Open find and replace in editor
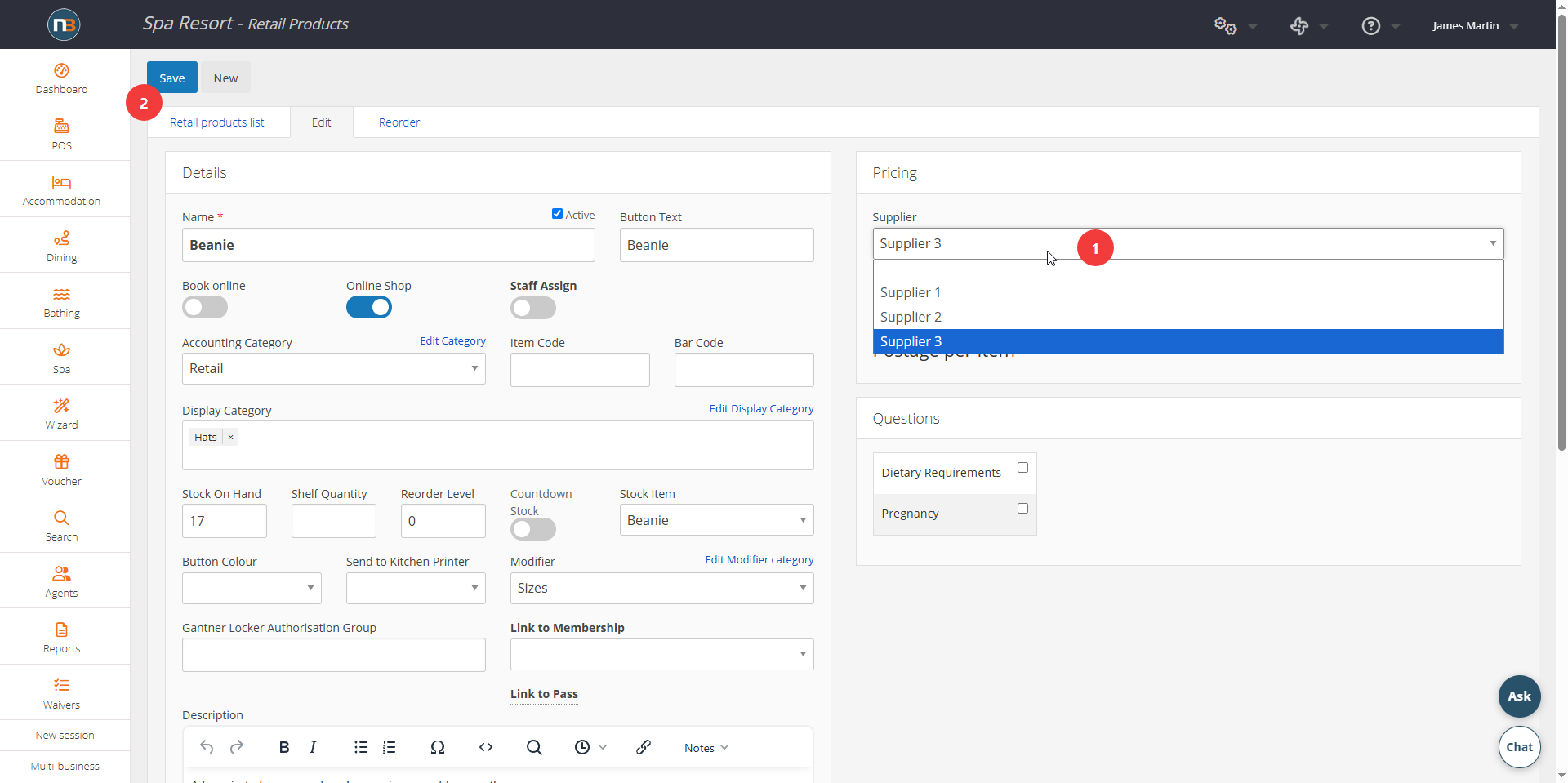 click(534, 747)
